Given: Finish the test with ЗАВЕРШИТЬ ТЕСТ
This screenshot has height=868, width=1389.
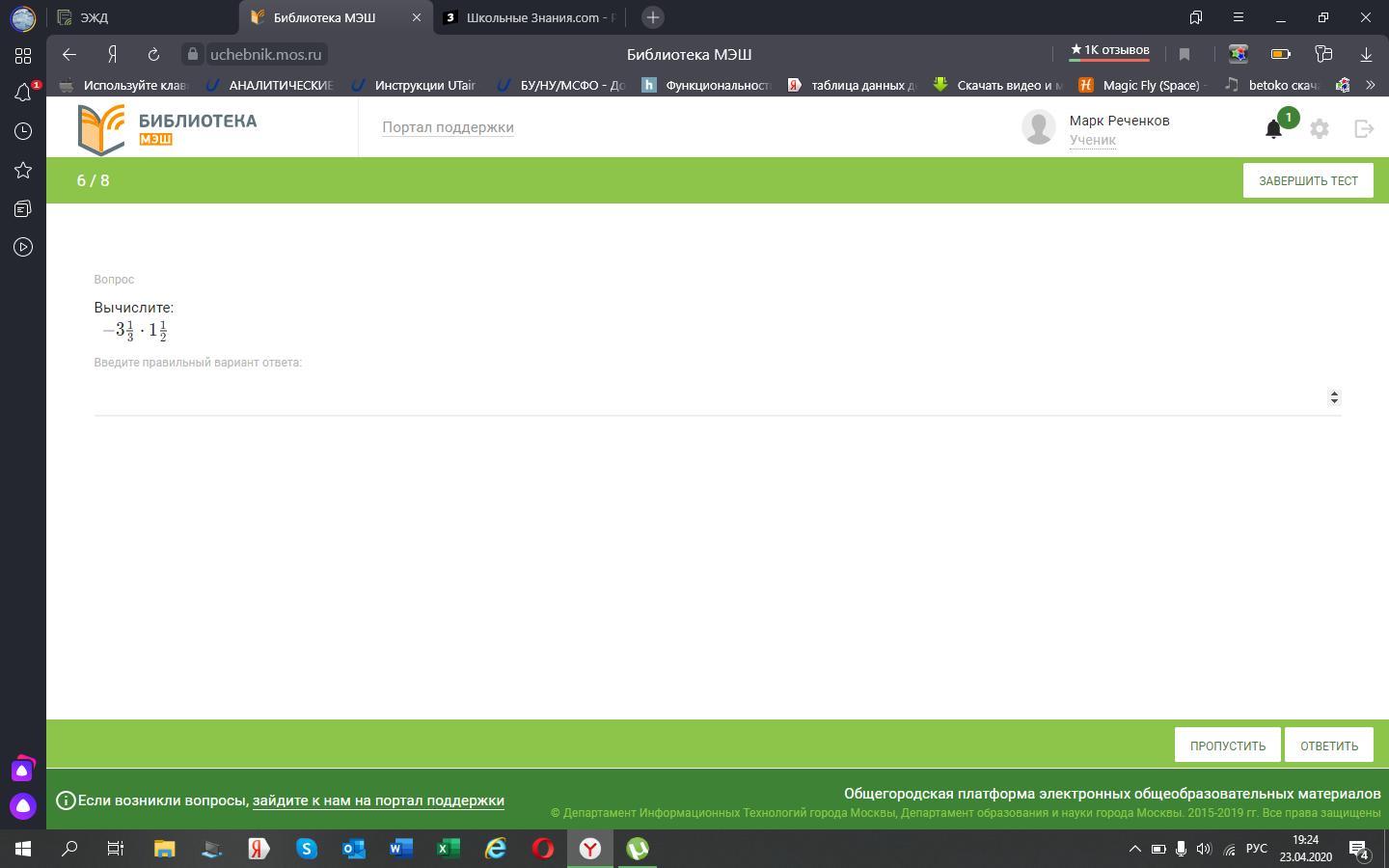Looking at the screenshot, I should (x=1308, y=180).
